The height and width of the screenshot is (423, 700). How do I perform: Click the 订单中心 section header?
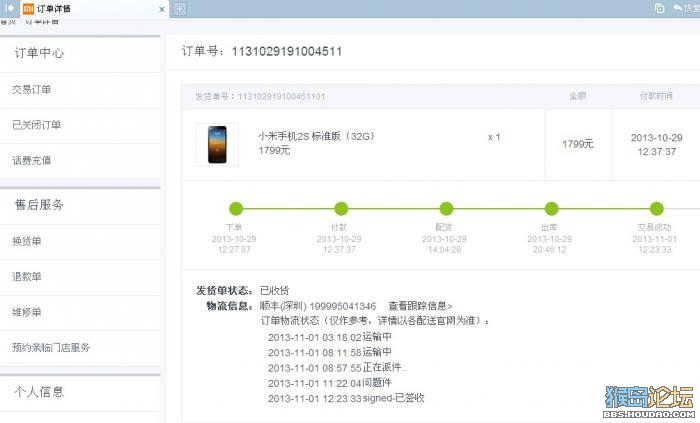coord(39,53)
